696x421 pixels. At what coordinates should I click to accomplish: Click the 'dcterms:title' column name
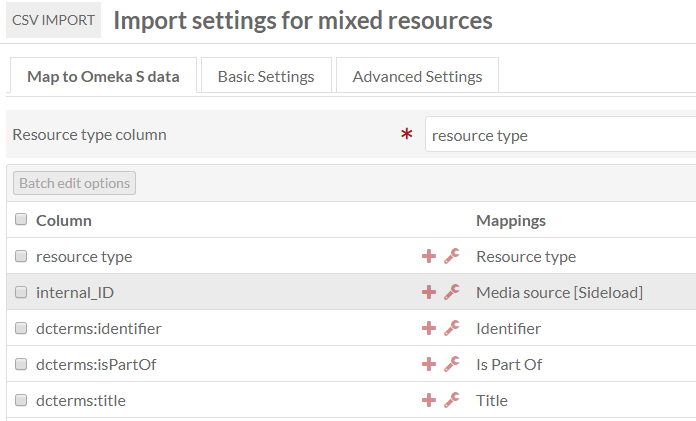click(x=81, y=401)
